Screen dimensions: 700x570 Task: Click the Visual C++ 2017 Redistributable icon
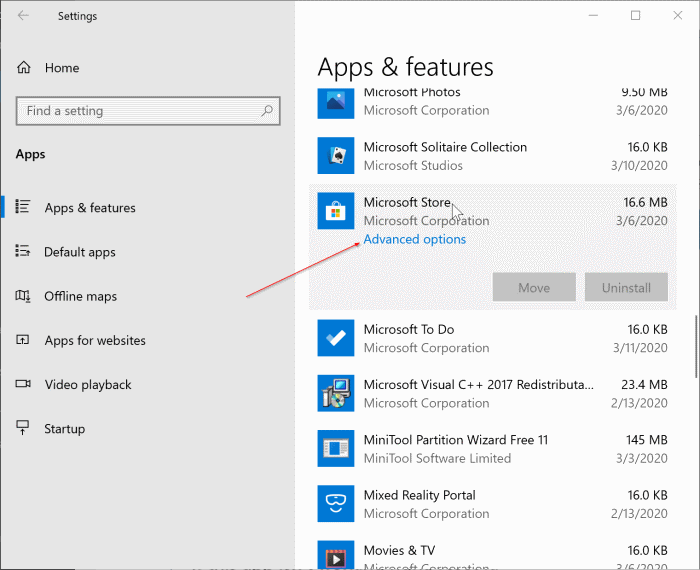[x=336, y=393]
